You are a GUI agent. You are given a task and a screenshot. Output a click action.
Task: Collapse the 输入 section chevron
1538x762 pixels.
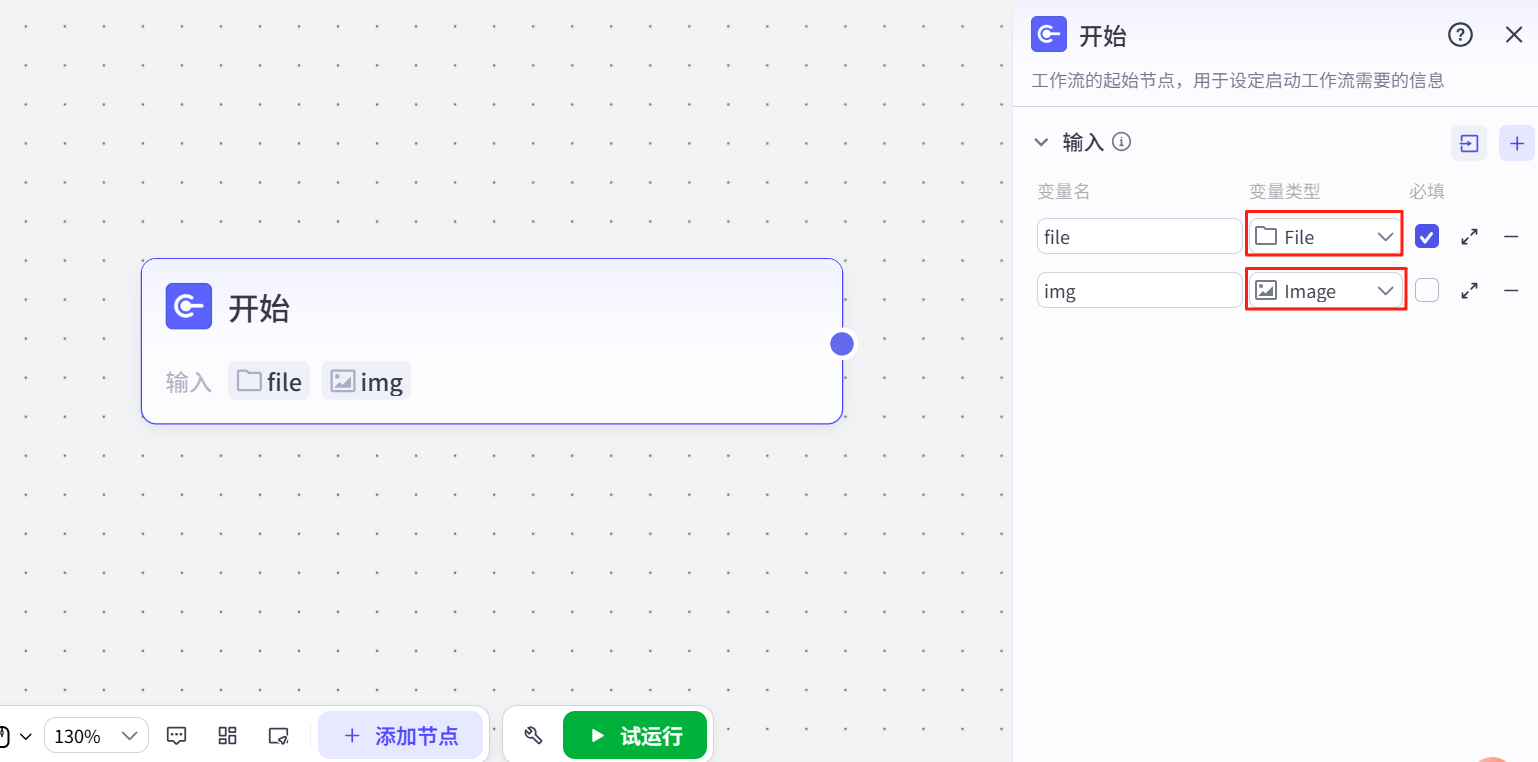point(1042,142)
